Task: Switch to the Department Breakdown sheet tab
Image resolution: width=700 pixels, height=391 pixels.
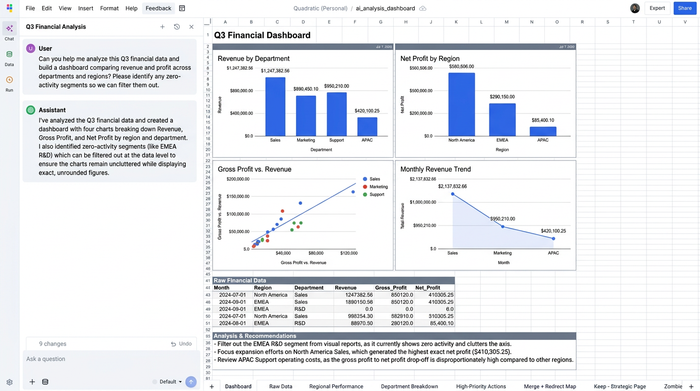Action: click(409, 386)
